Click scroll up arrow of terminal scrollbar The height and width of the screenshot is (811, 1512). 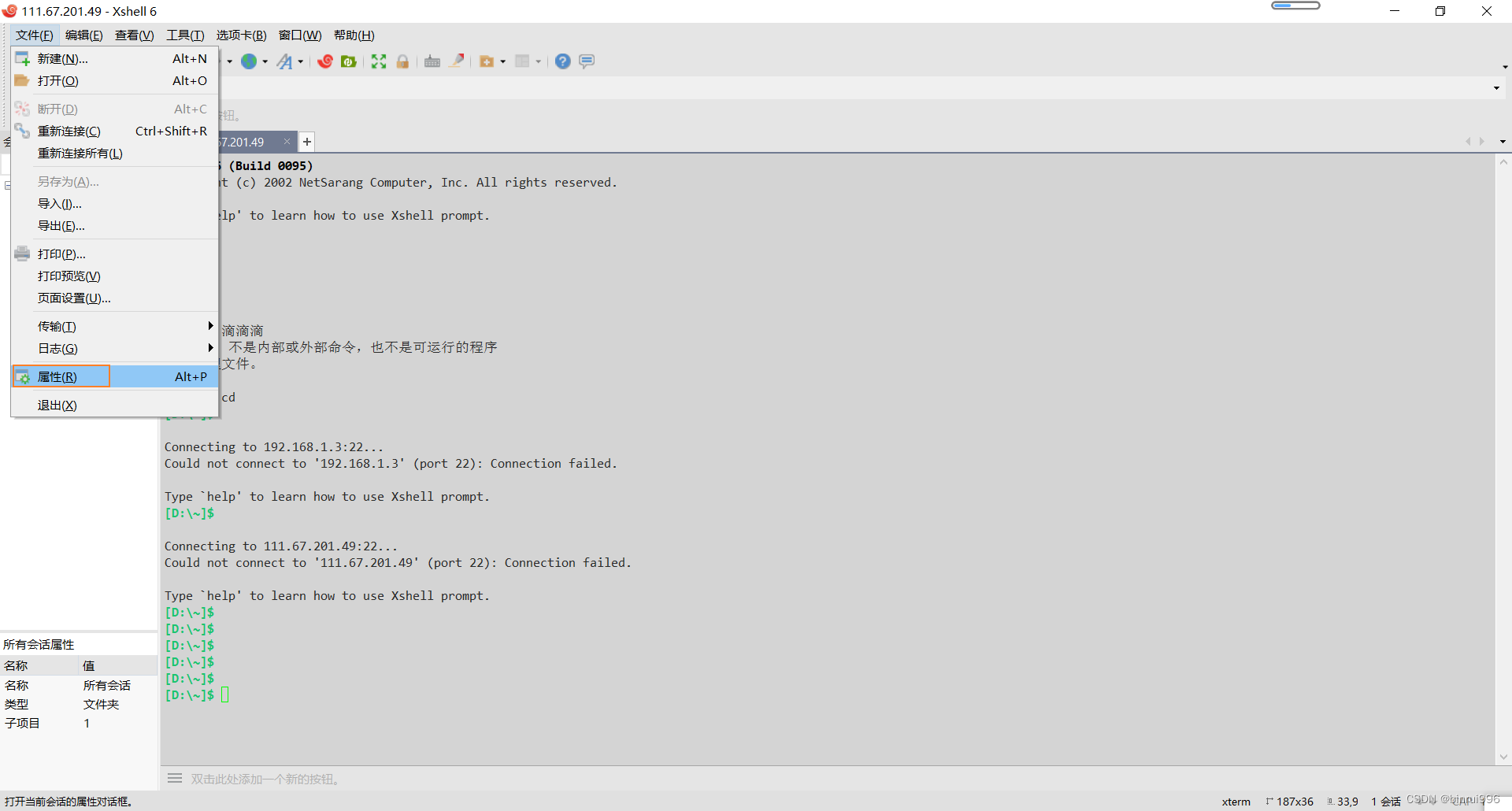coord(1503,162)
